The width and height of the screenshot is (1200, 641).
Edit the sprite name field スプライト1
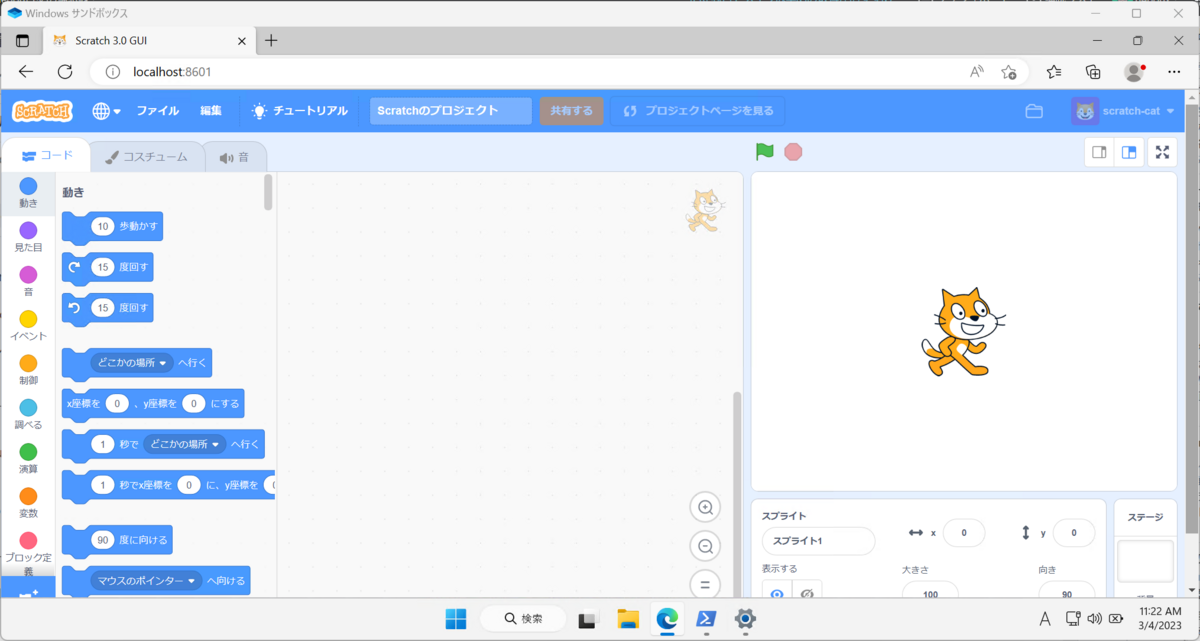[818, 541]
